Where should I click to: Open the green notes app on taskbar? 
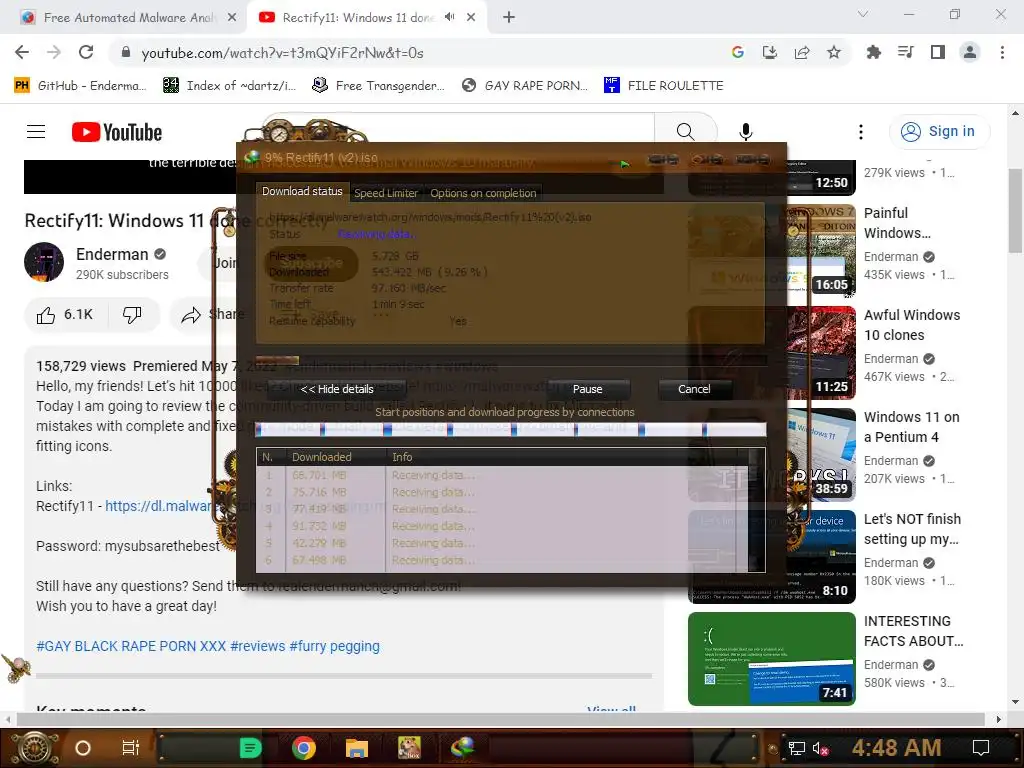251,748
